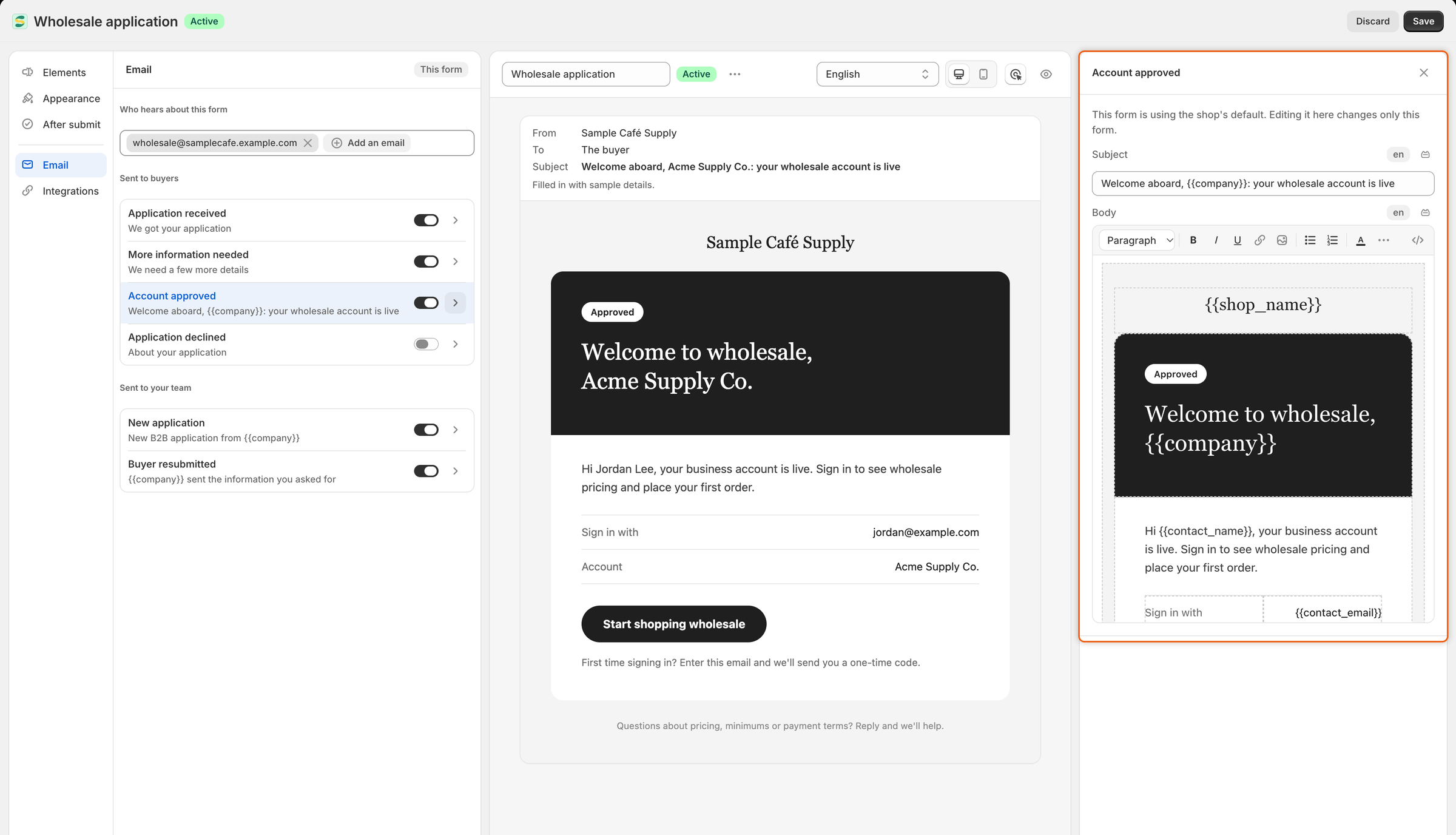This screenshot has width=1456, height=835.
Task: Click the Save button
Action: pos(1423,21)
